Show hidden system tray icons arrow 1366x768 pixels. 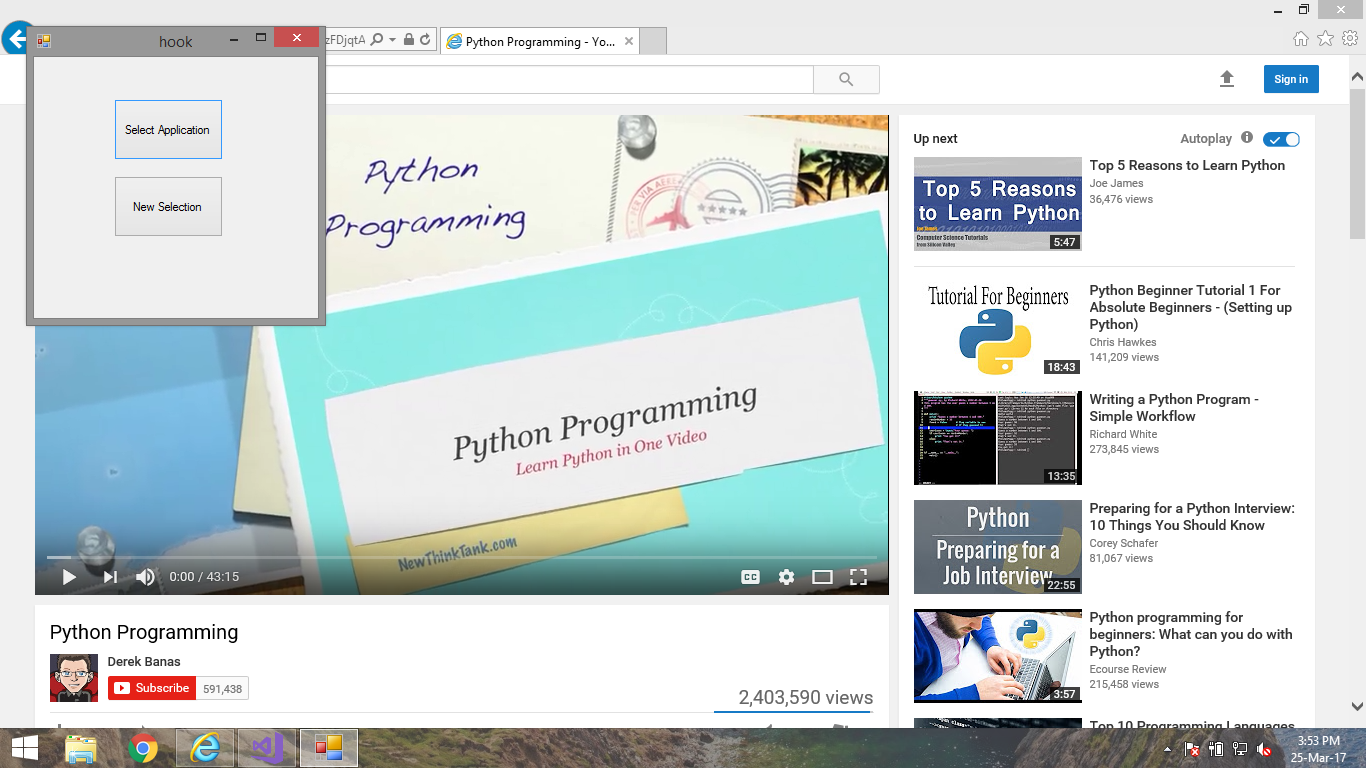1168,748
